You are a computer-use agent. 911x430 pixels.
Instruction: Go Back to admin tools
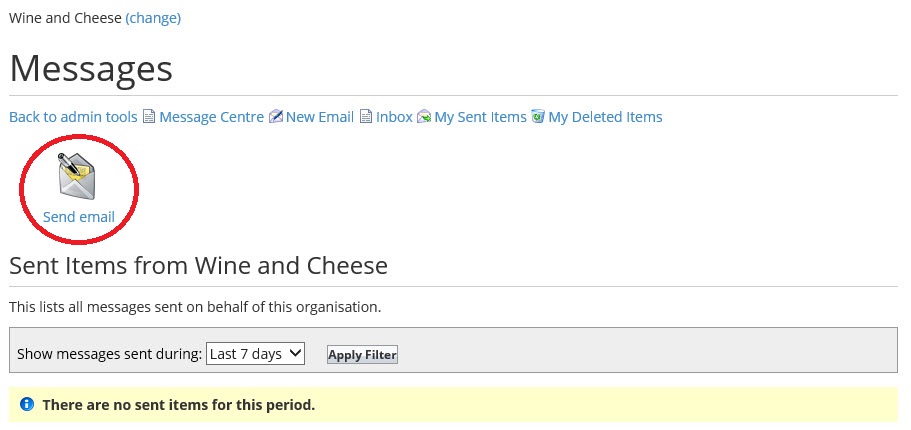pos(73,117)
